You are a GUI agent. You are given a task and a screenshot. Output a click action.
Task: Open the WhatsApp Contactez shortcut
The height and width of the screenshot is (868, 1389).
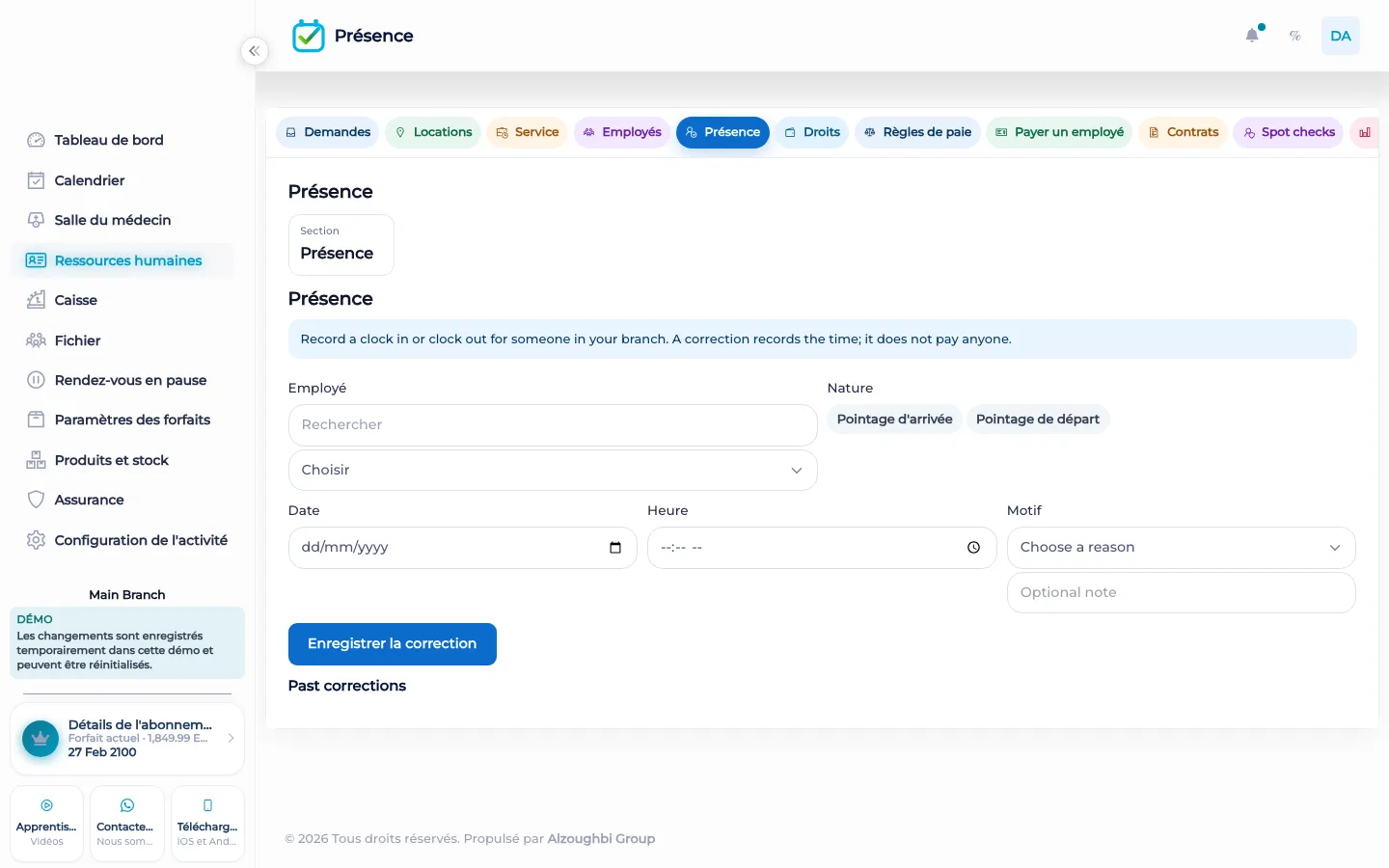click(127, 824)
